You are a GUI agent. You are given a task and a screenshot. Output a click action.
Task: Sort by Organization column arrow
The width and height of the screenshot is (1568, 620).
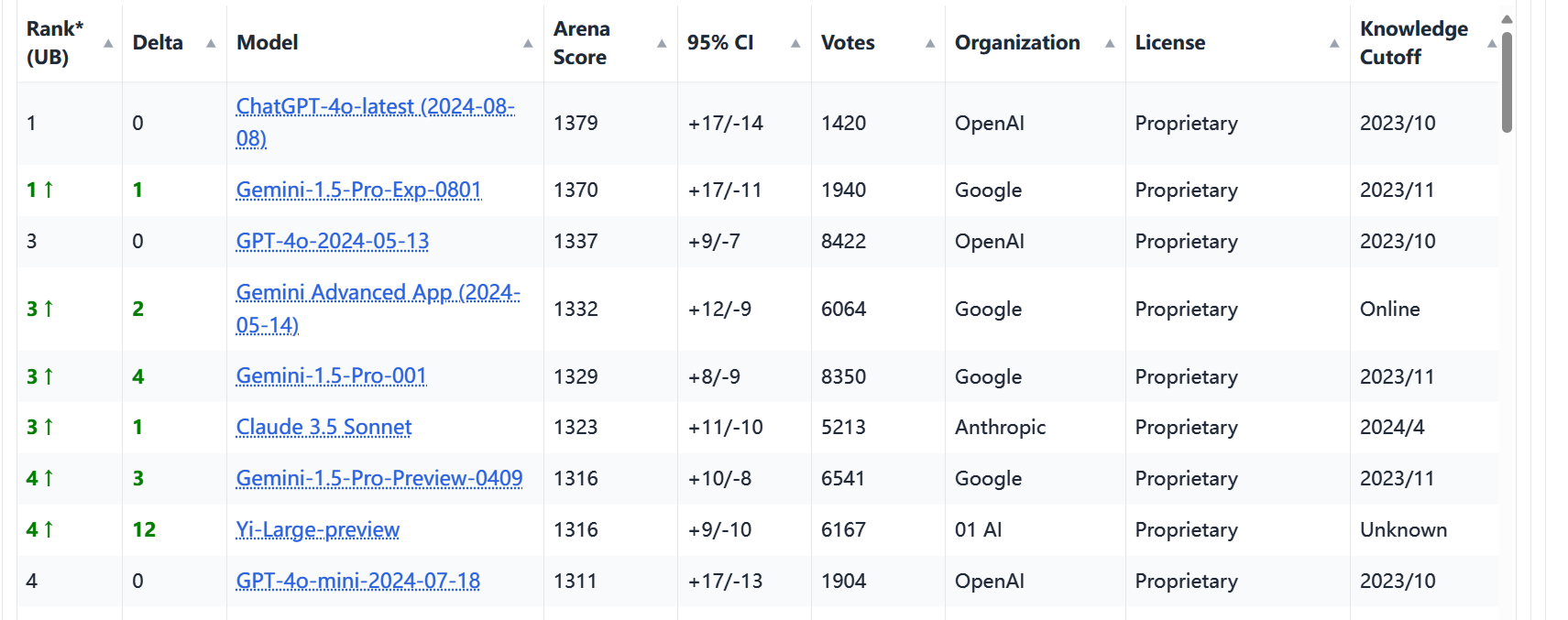(x=1110, y=44)
